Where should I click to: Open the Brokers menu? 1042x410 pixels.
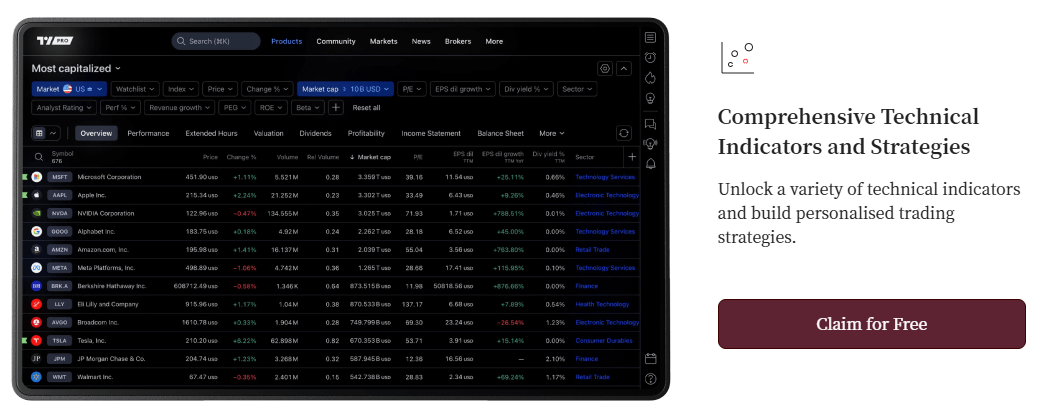tap(458, 41)
